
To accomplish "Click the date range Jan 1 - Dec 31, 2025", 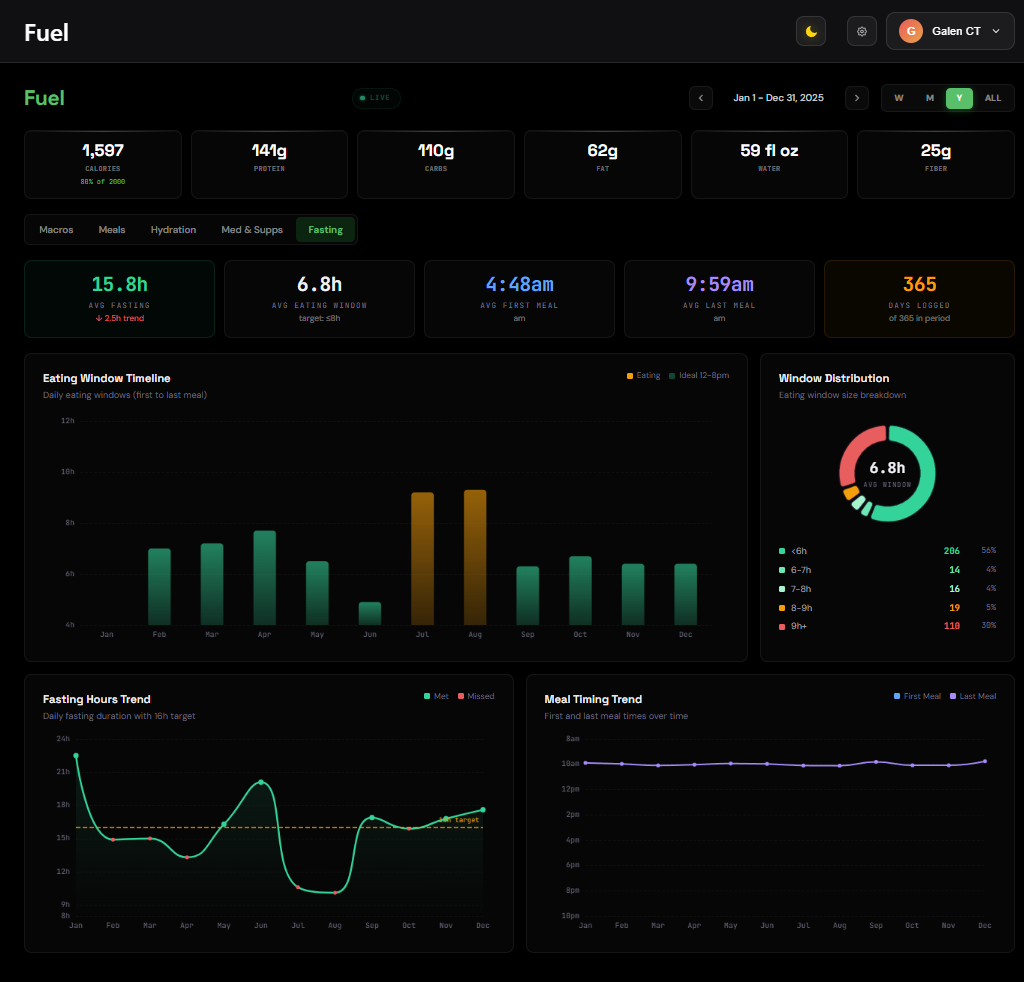I will pyautogui.click(x=778, y=98).
